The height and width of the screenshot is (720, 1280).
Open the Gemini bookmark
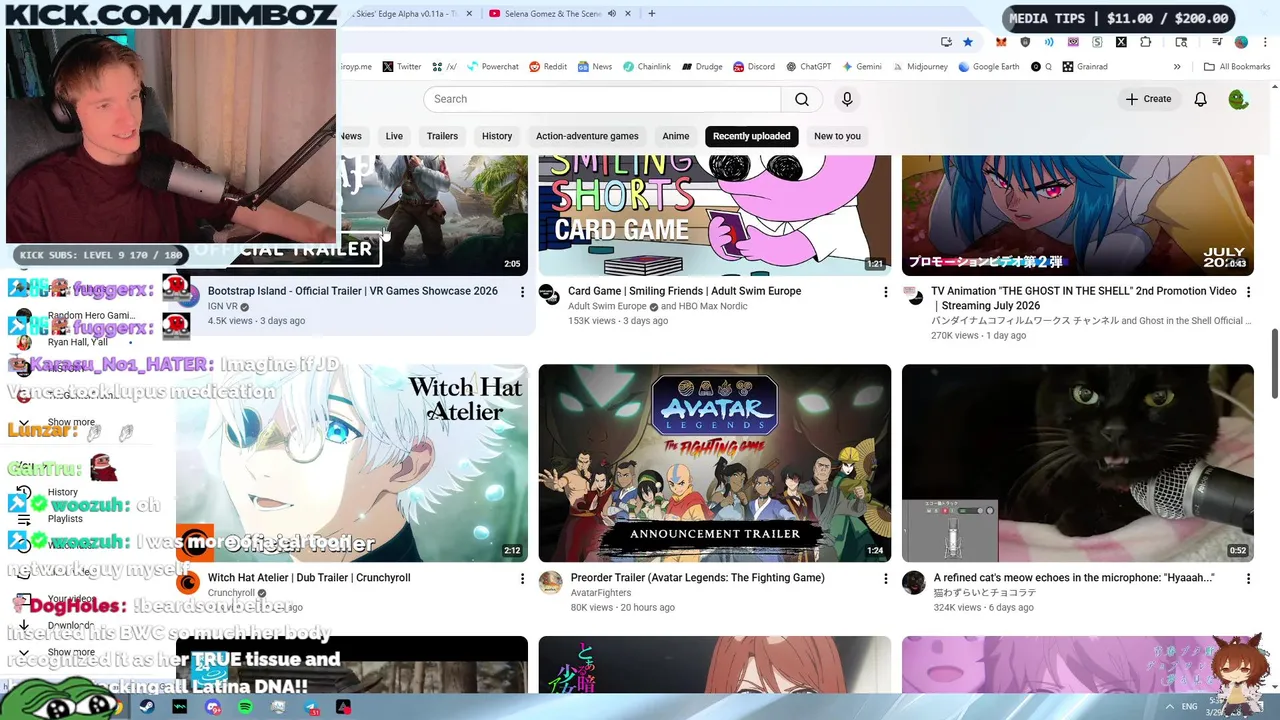click(862, 67)
